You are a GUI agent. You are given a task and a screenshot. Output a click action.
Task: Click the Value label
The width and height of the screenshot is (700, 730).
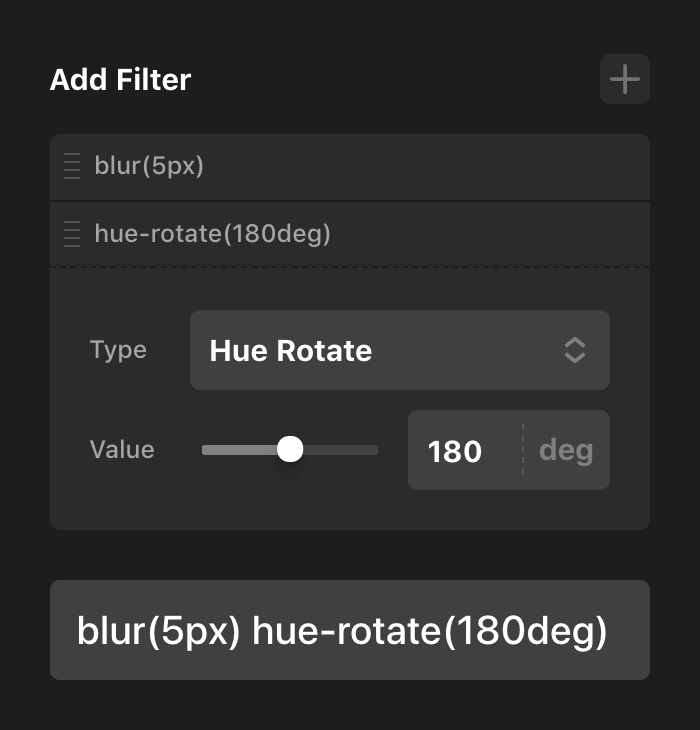tap(122, 450)
